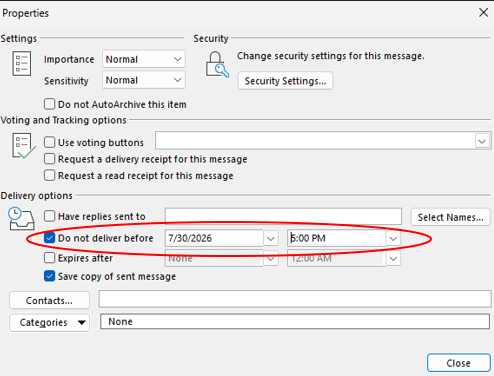Click the Contacts text field
494x376 pixels.
295,299
